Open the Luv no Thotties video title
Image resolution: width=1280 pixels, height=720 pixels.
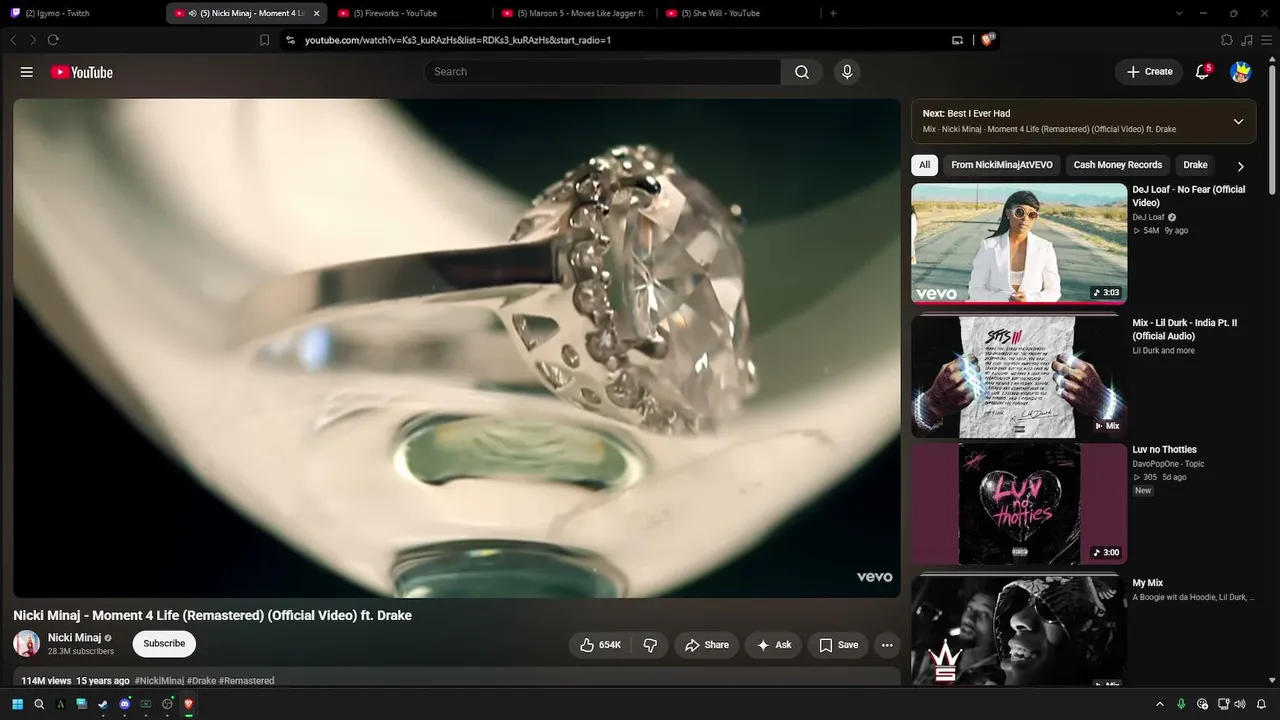point(1165,450)
